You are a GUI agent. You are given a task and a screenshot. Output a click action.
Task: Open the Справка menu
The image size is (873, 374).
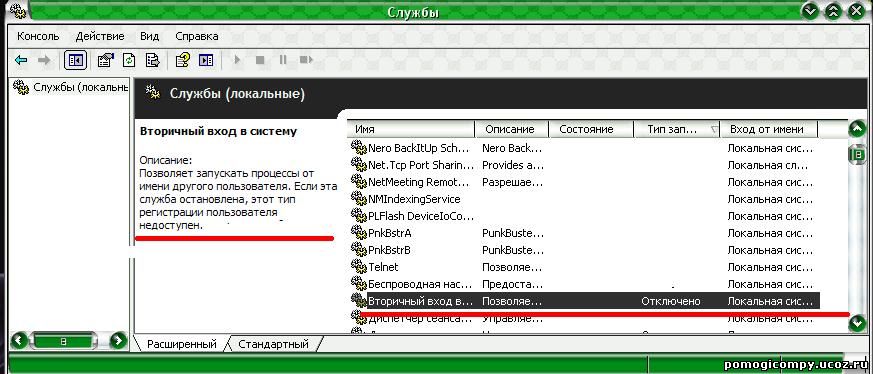(x=197, y=36)
